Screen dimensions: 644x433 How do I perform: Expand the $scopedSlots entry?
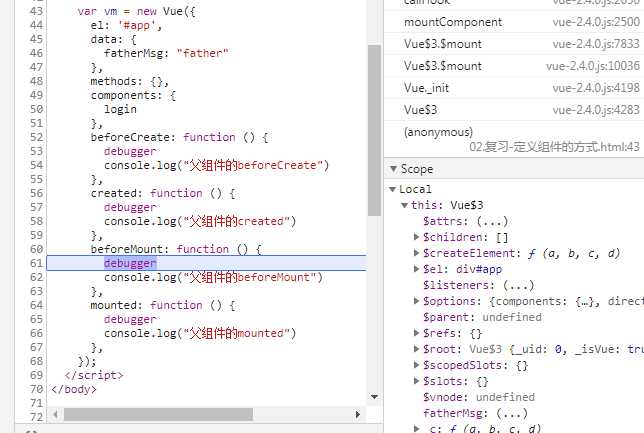[x=416, y=365]
